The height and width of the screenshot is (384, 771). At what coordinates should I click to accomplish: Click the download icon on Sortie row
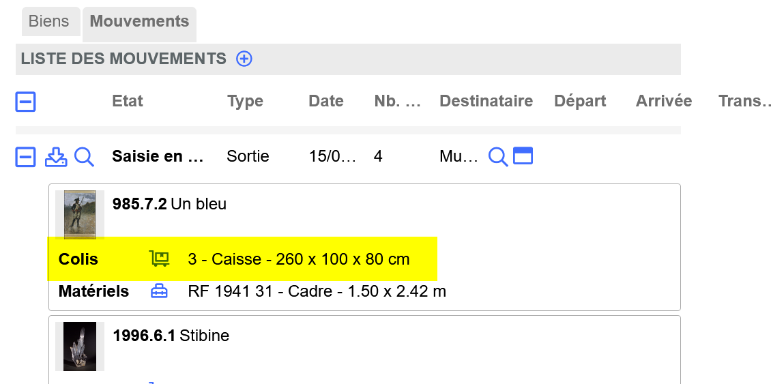(x=56, y=157)
